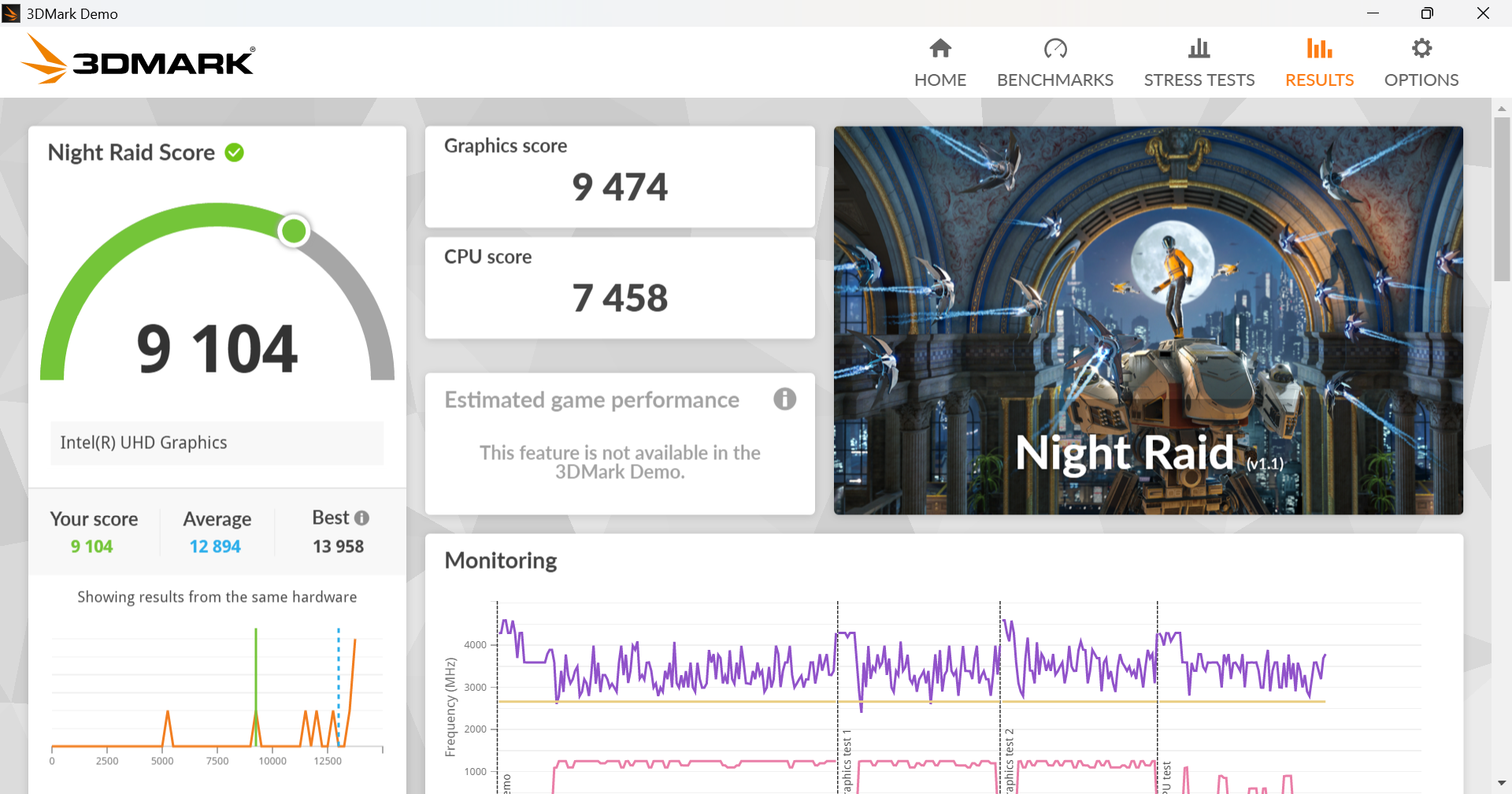1512x794 pixels.
Task: Click the vertical scrollbar thumb
Action: pos(1502,197)
